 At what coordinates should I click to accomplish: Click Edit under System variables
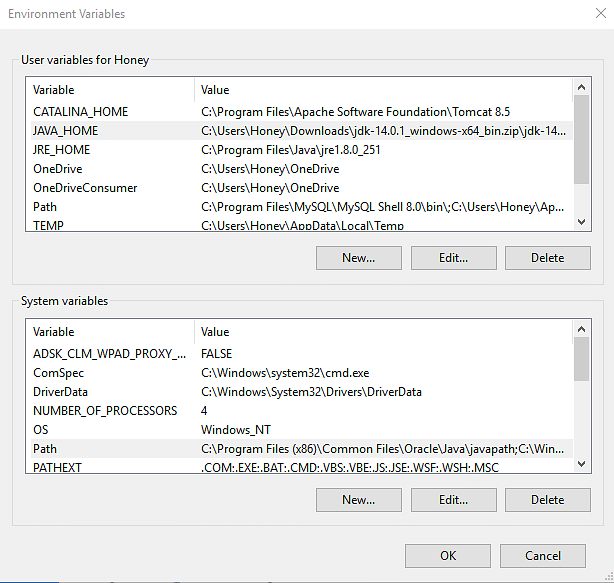point(453,500)
